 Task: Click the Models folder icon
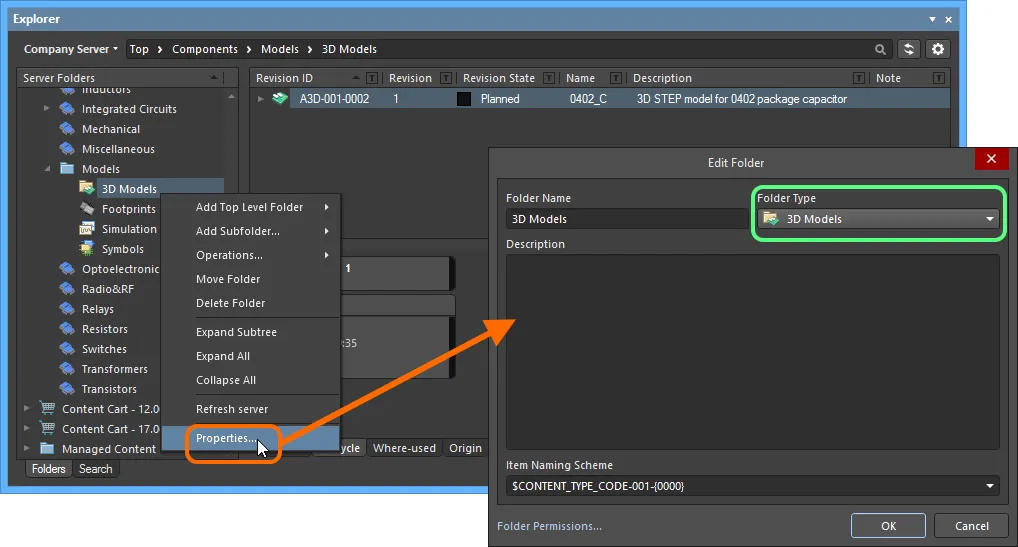[x=67, y=169]
